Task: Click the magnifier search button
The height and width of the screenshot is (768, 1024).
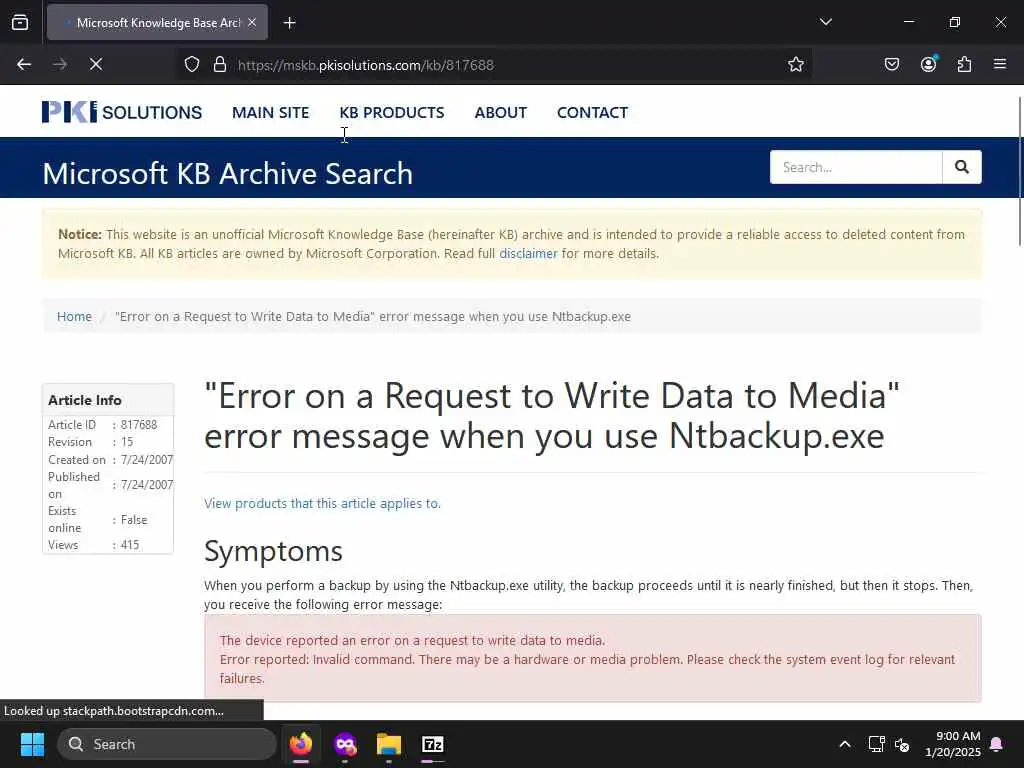Action: [x=962, y=167]
